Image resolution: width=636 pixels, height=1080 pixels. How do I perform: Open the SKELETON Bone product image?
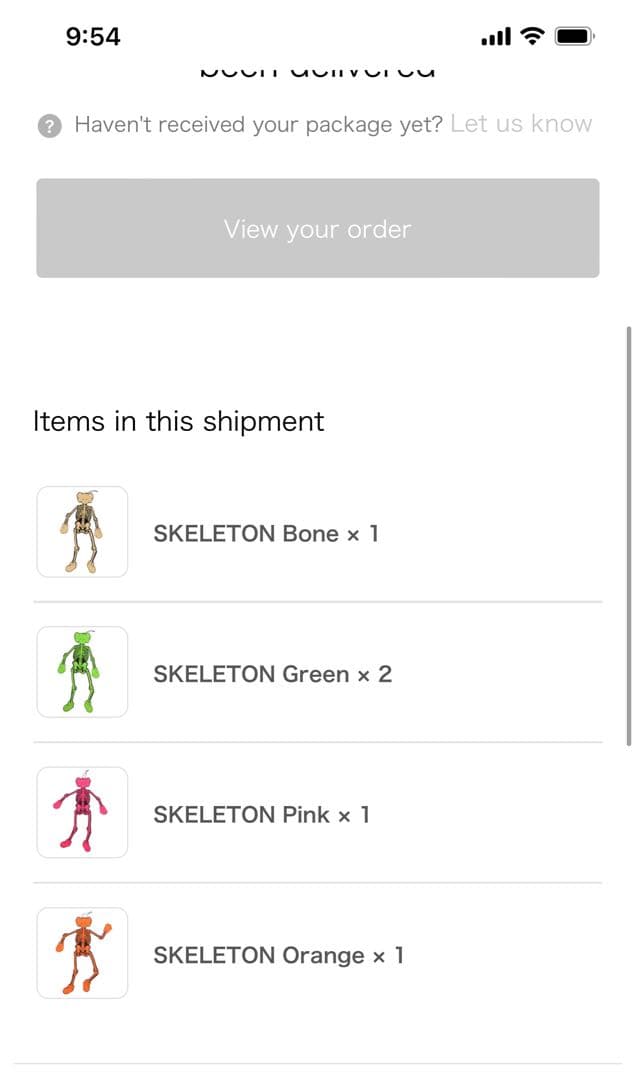pyautogui.click(x=82, y=532)
